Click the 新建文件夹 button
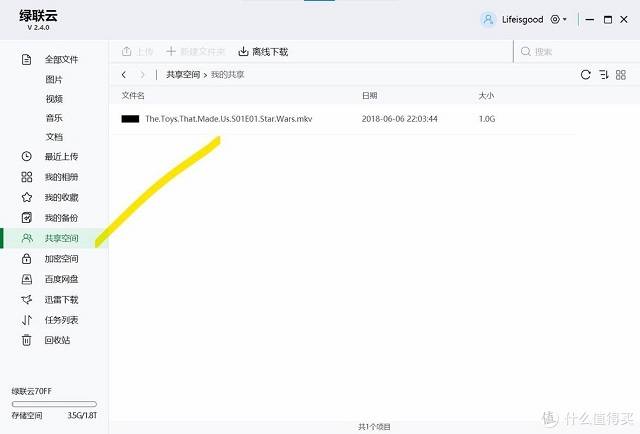This screenshot has height=434, width=640. point(196,51)
